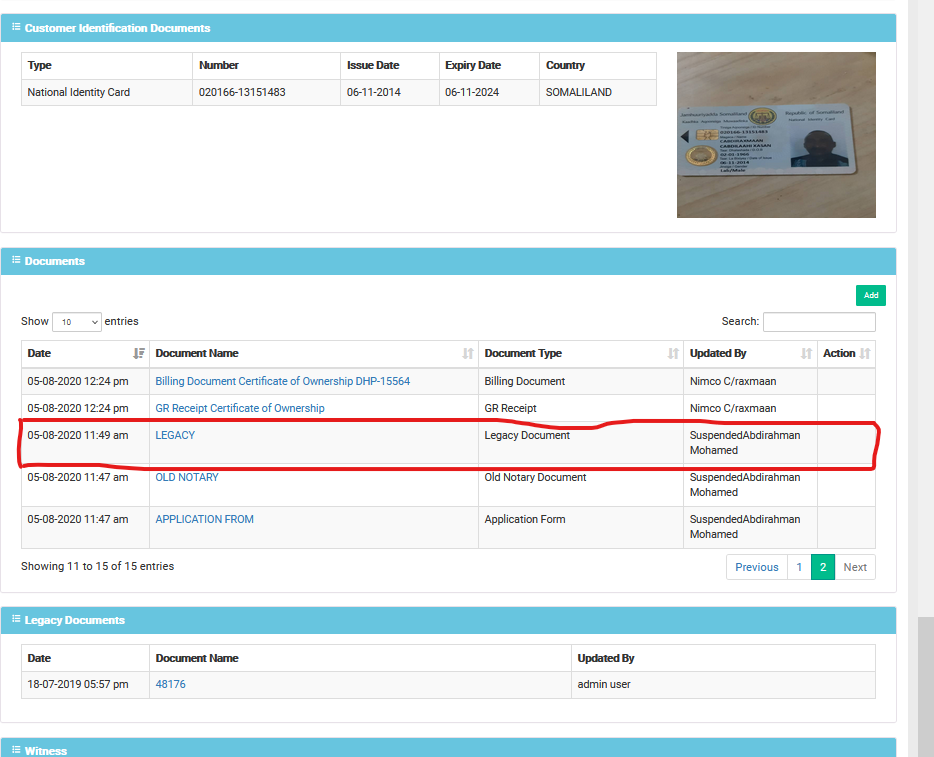Sort by Action column icon

click(x=865, y=354)
